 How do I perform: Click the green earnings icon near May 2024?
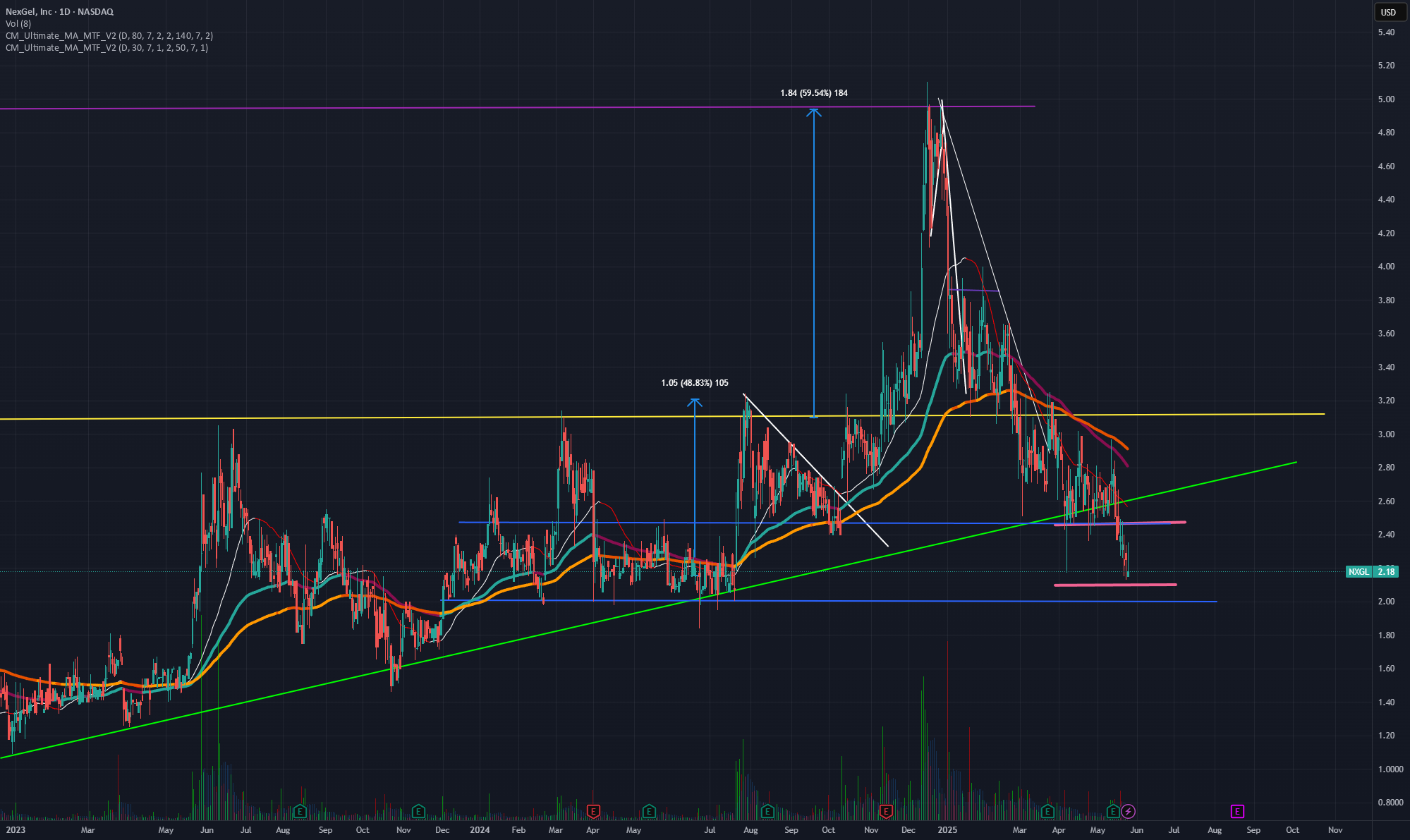(649, 811)
